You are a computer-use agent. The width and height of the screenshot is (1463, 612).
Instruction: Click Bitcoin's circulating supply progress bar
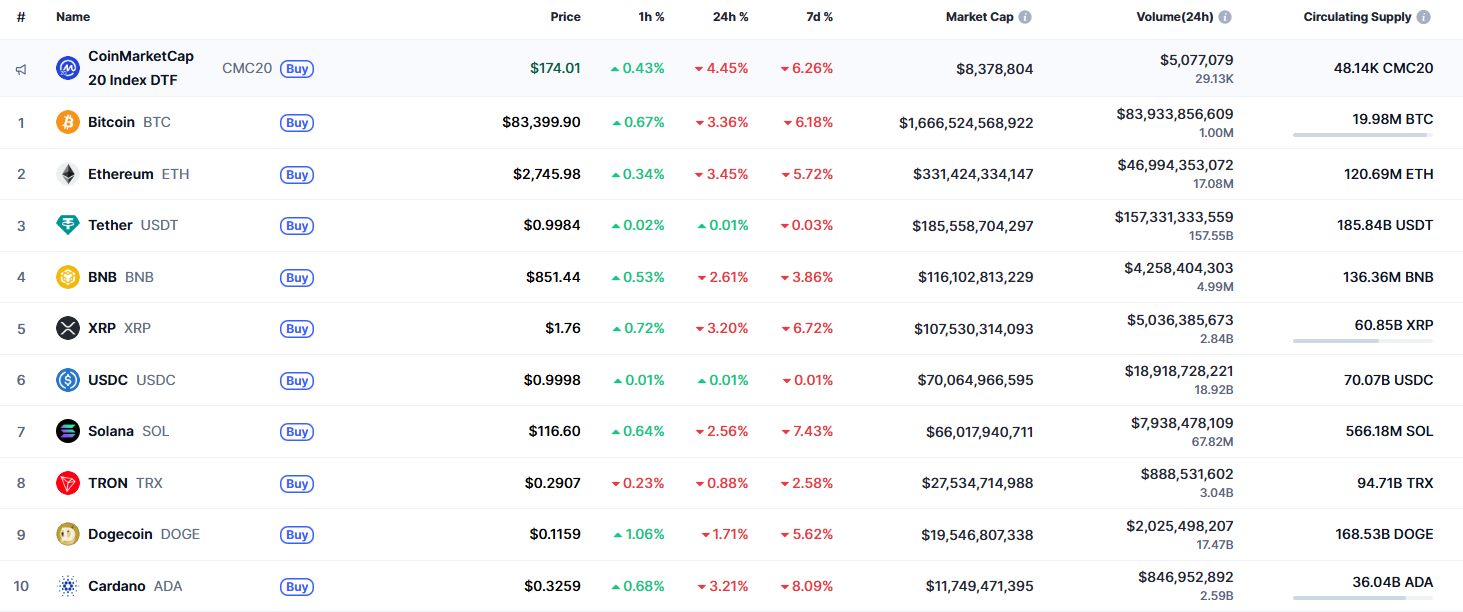coord(1362,135)
